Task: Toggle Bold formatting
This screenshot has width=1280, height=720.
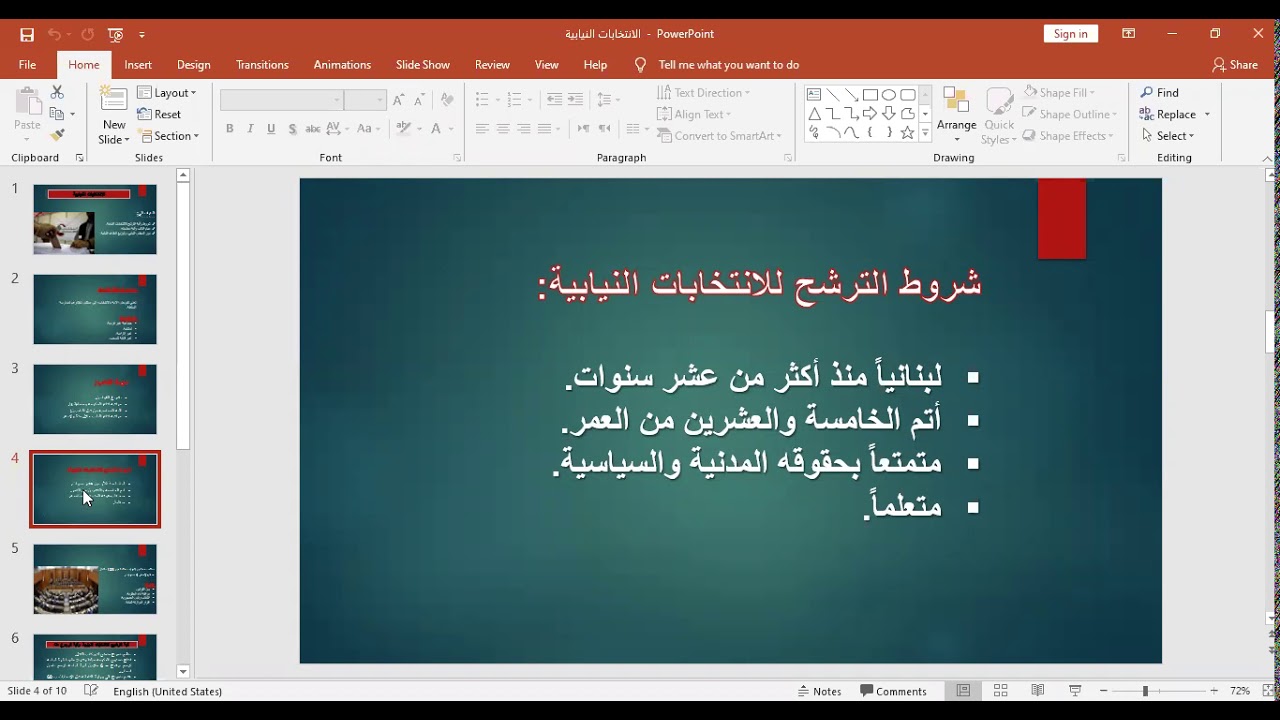Action: (x=230, y=129)
